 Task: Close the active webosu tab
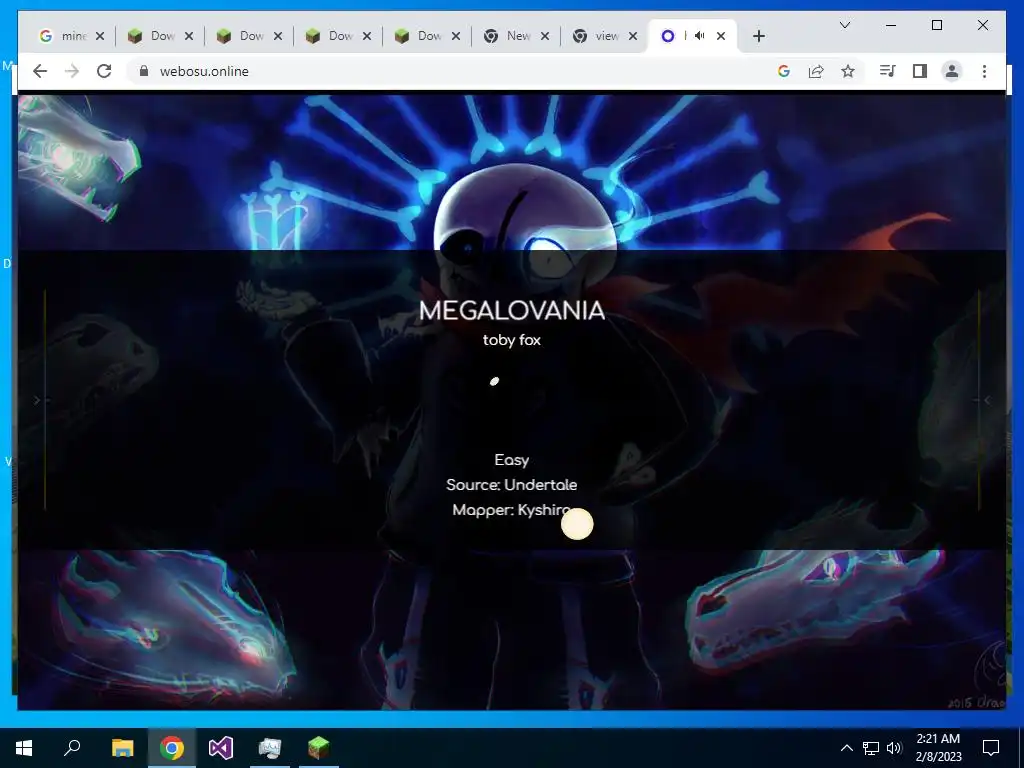pyautogui.click(x=721, y=36)
